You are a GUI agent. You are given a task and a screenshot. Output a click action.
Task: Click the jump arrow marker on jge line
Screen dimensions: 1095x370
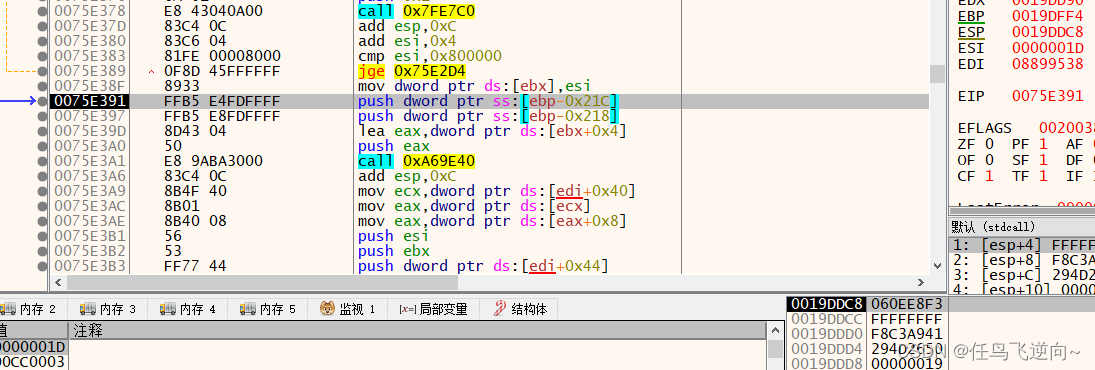tap(152, 71)
